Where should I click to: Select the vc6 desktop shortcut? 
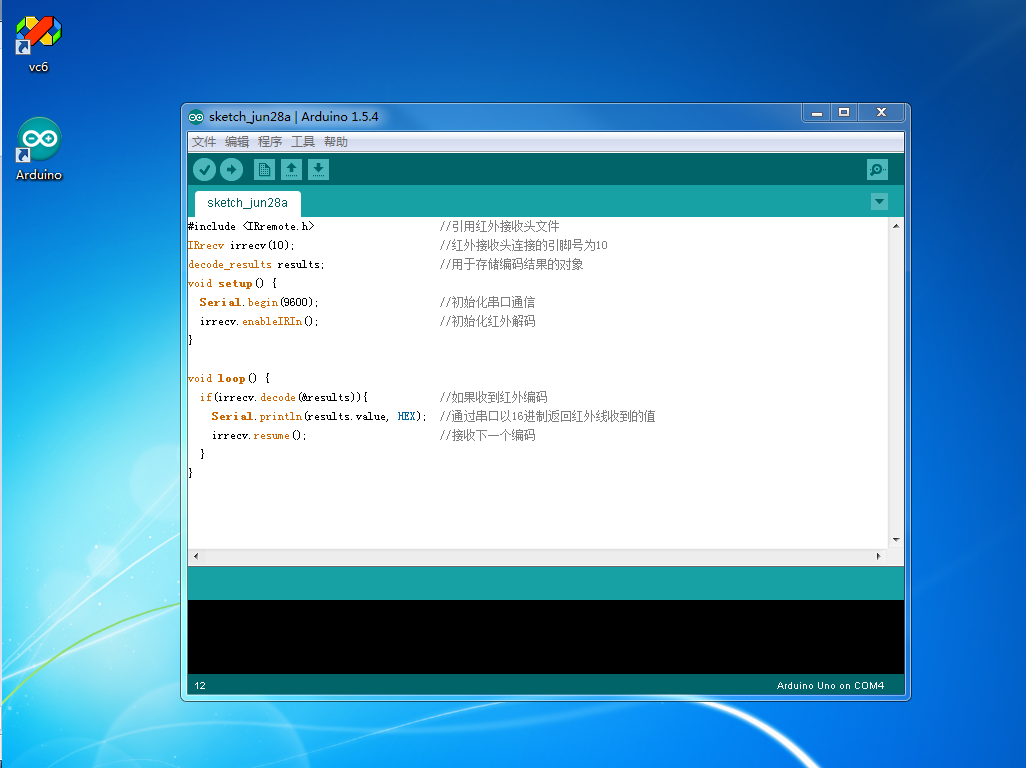click(39, 43)
